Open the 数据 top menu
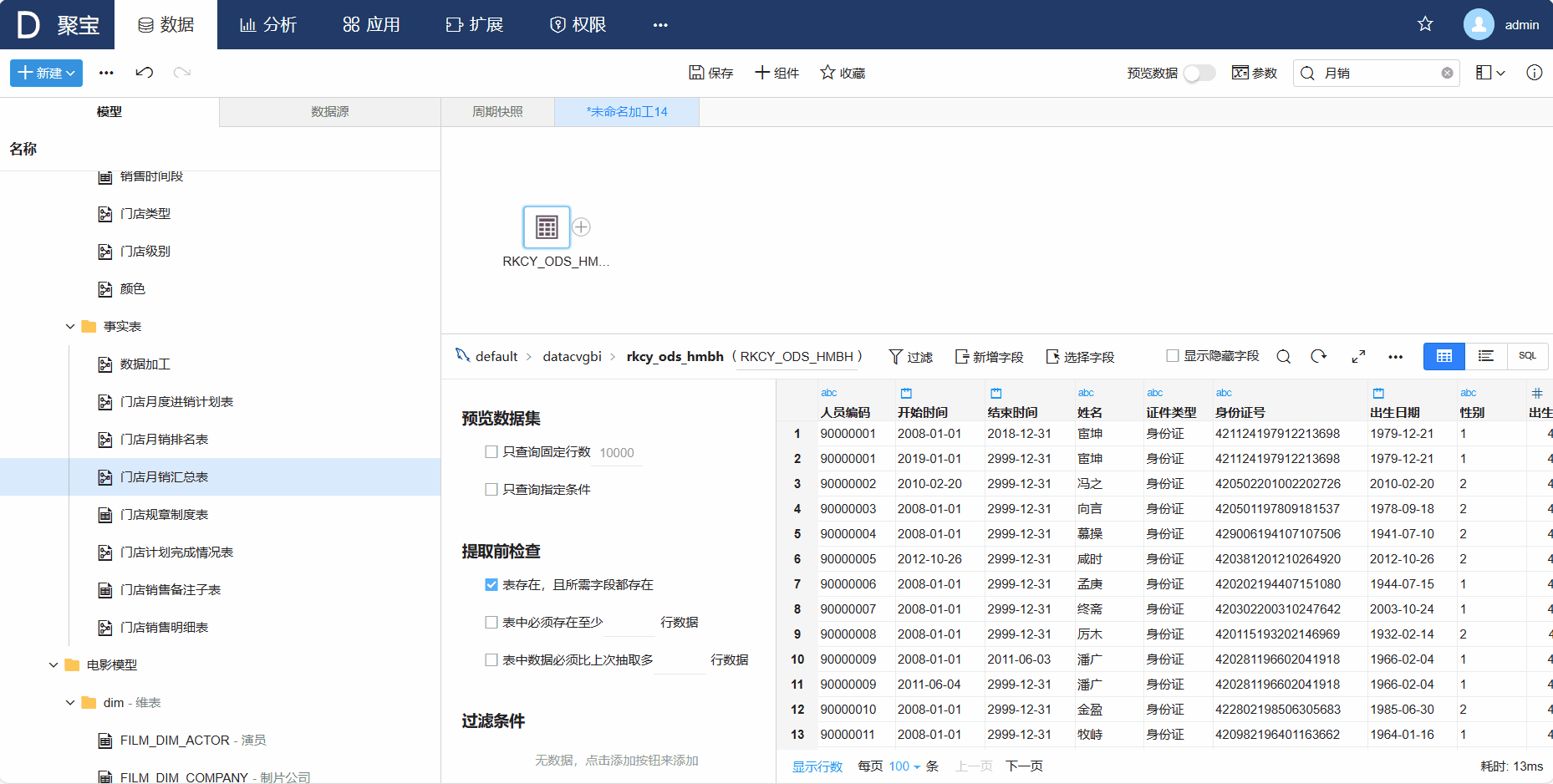 coord(165,25)
